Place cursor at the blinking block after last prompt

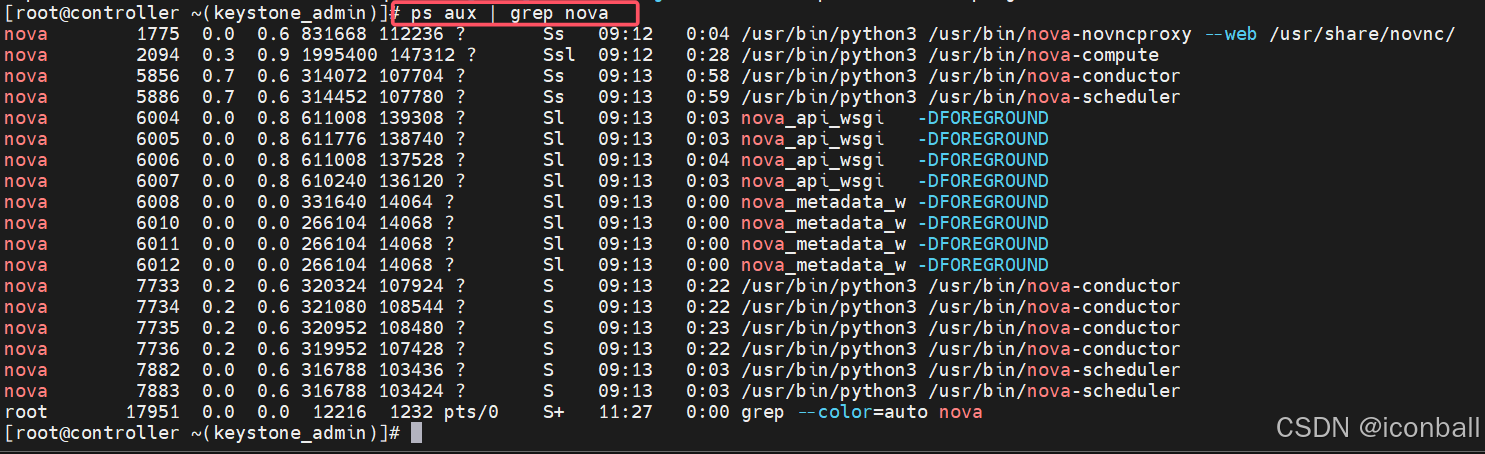click(417, 433)
